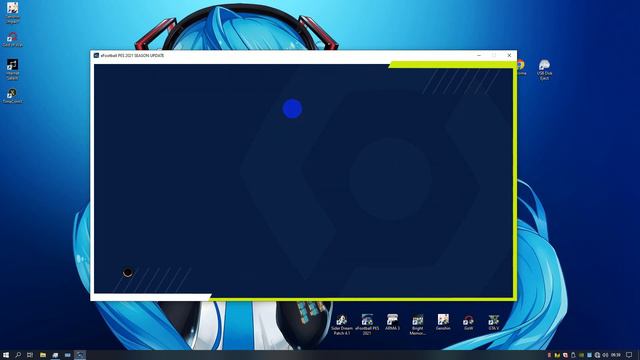Open the Windows Start menu
Image resolution: width=640 pixels, height=360 pixels.
pyautogui.click(x=6, y=355)
